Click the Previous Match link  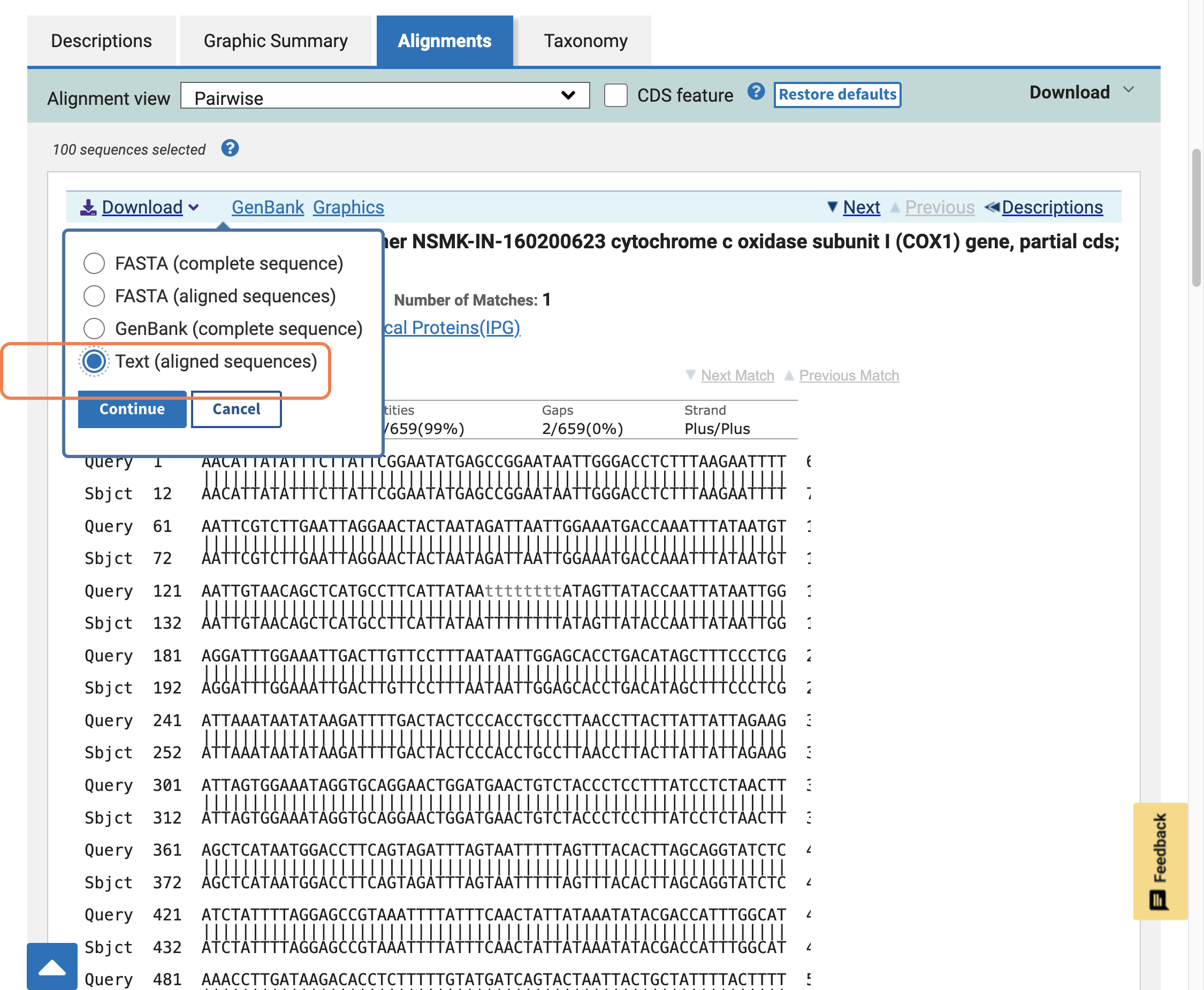[x=849, y=375]
